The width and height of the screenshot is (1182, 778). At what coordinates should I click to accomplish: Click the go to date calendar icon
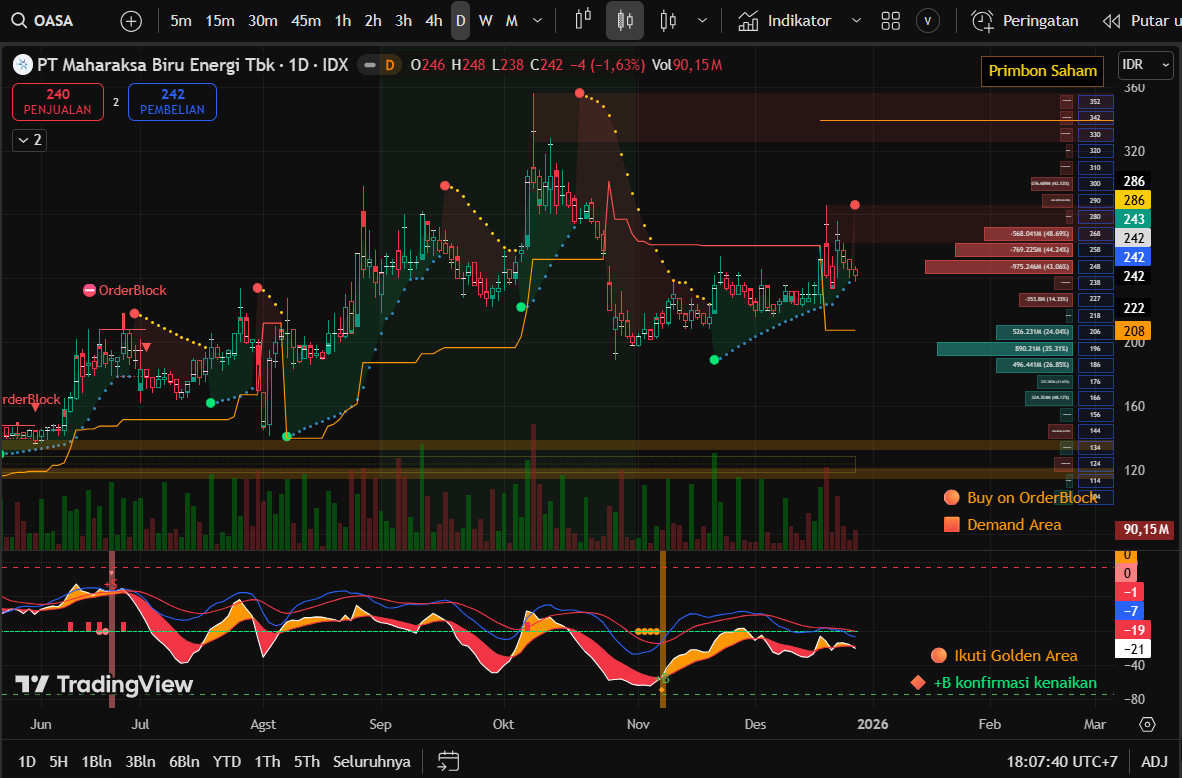(448, 761)
